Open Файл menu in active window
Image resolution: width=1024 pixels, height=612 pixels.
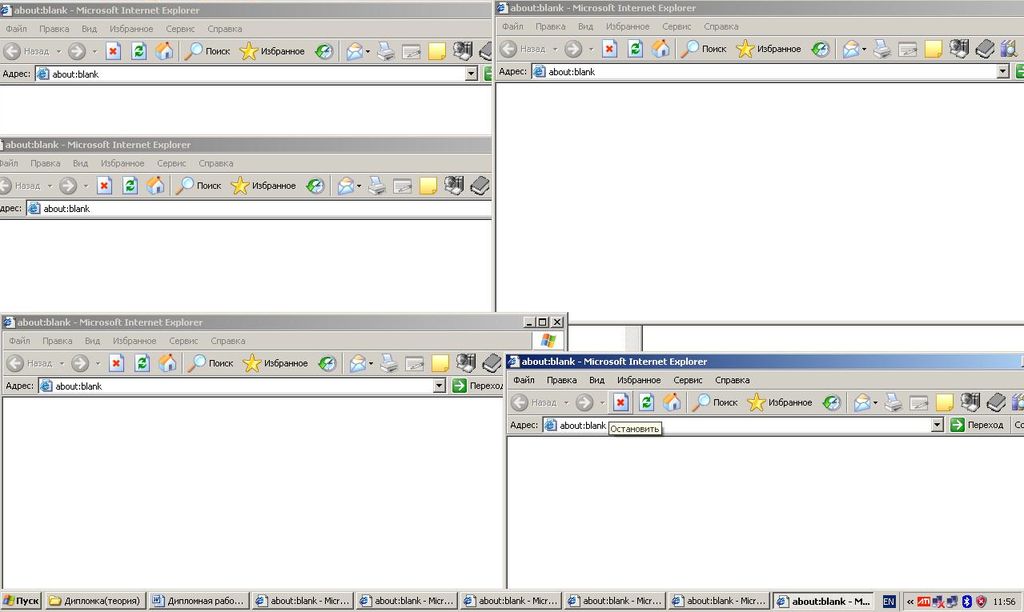click(x=524, y=379)
